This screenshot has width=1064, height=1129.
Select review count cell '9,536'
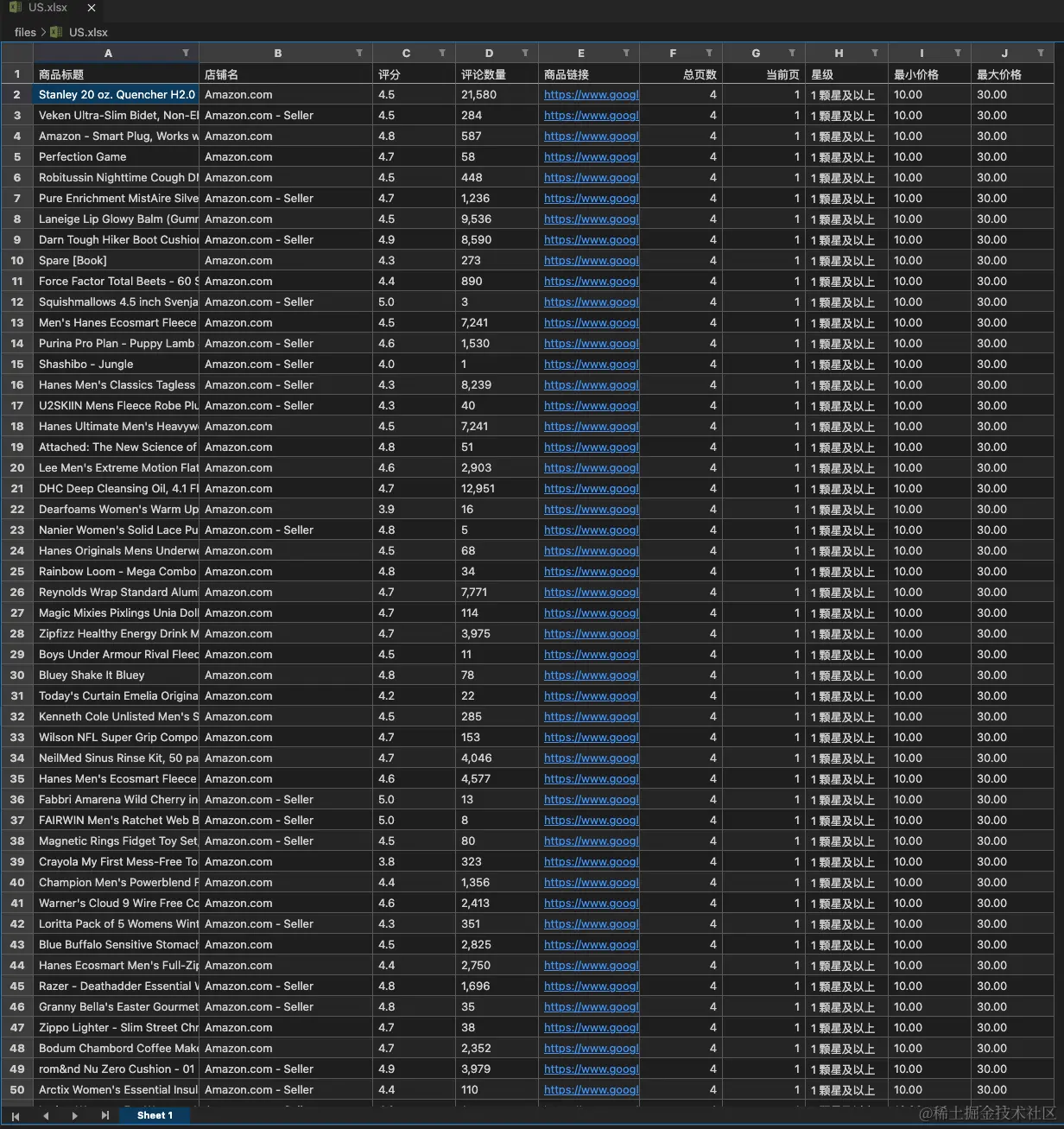coord(497,219)
